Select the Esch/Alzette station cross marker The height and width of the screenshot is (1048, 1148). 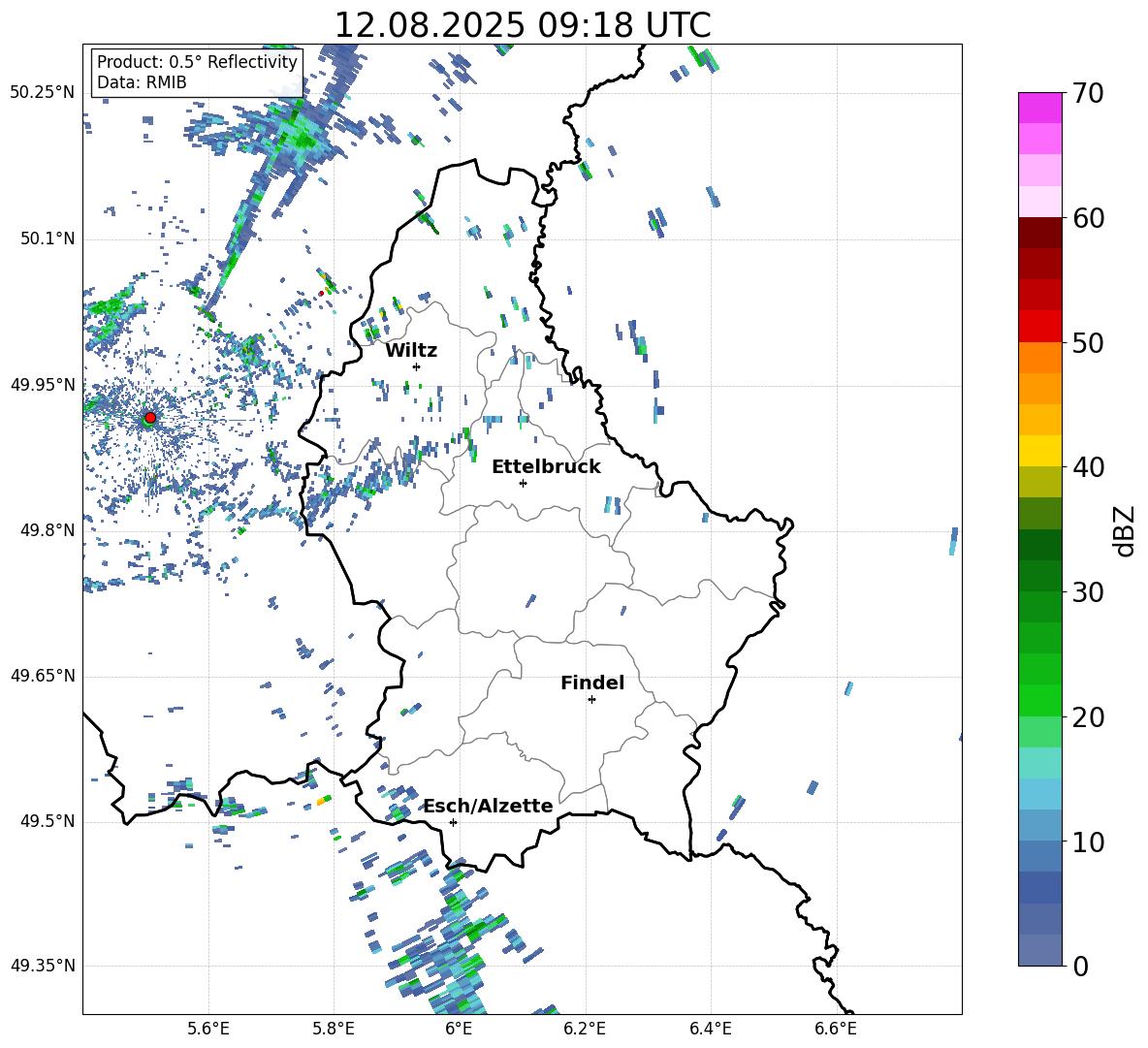point(453,822)
